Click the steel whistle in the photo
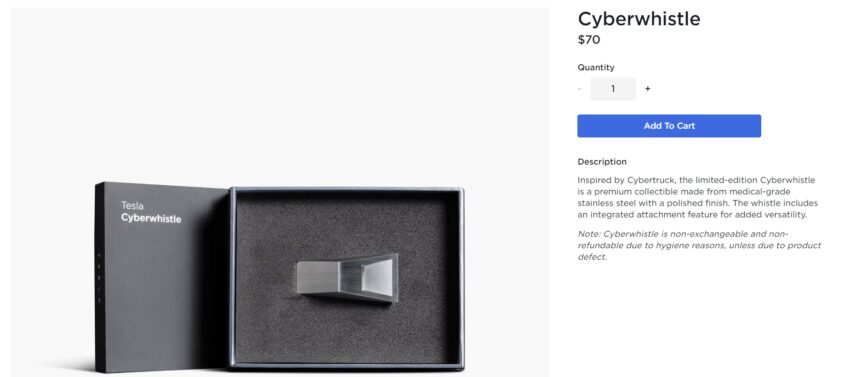The height and width of the screenshot is (377, 850). tap(347, 277)
